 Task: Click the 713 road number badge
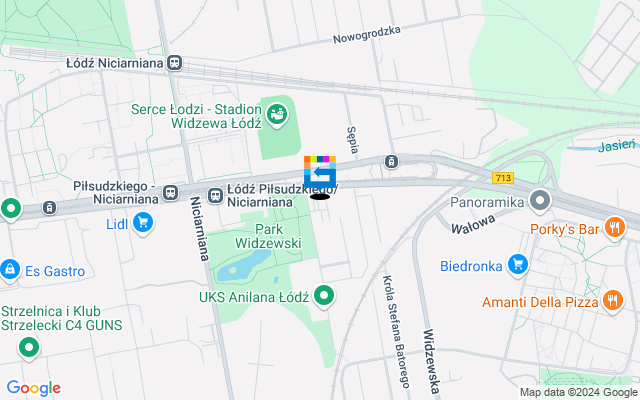(502, 178)
